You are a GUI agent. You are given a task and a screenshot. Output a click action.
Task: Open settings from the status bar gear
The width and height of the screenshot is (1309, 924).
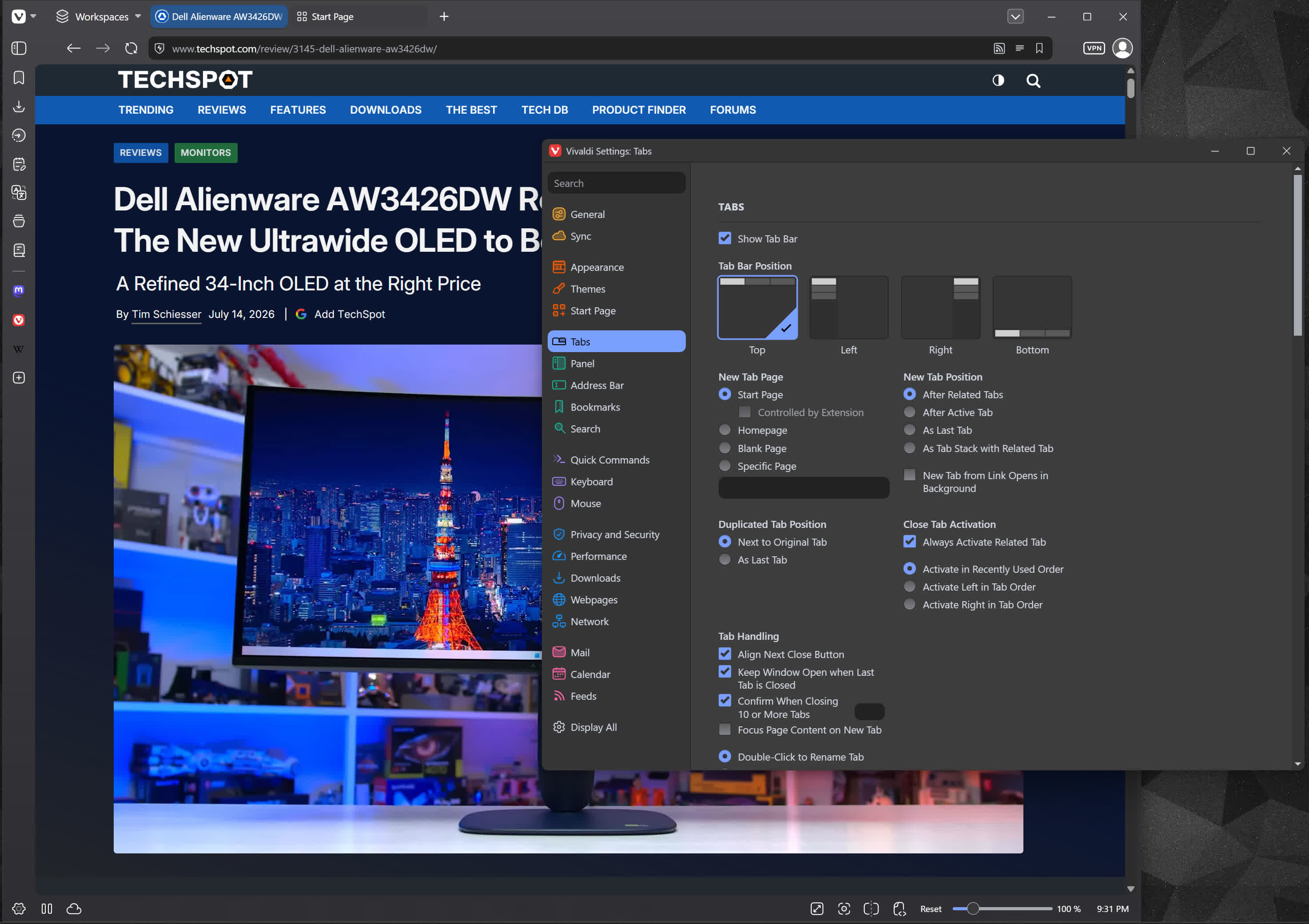pyautogui.click(x=19, y=908)
